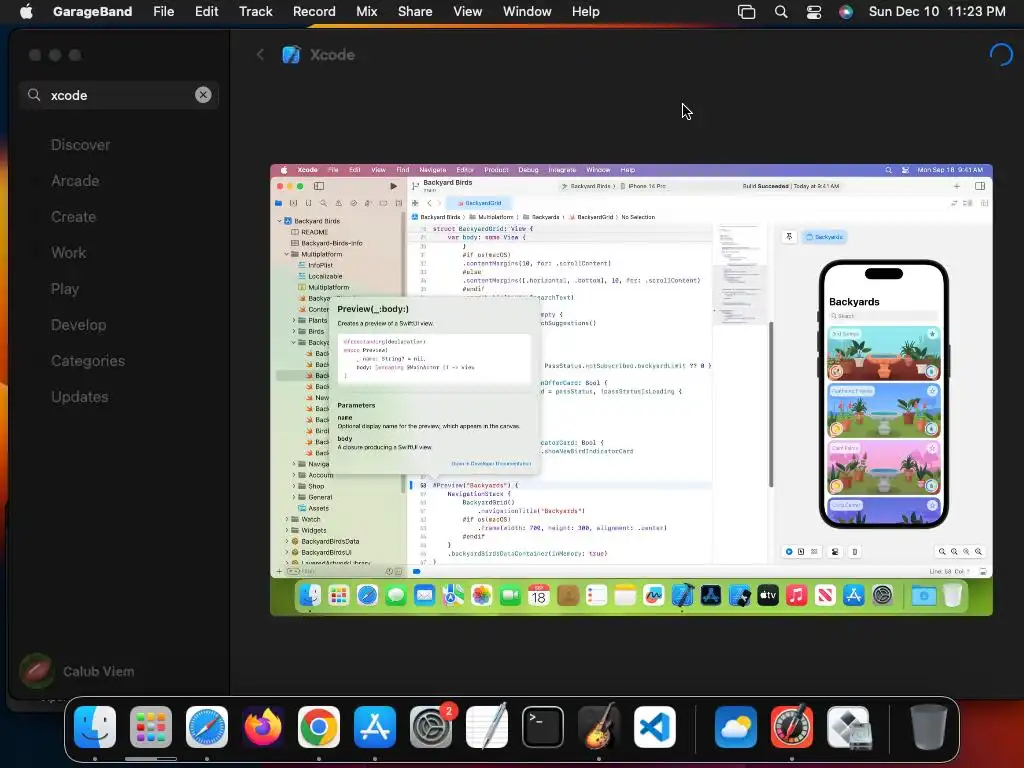Click the date and time in menu bar
Viewport: 1024px width, 768px height.
936,12
